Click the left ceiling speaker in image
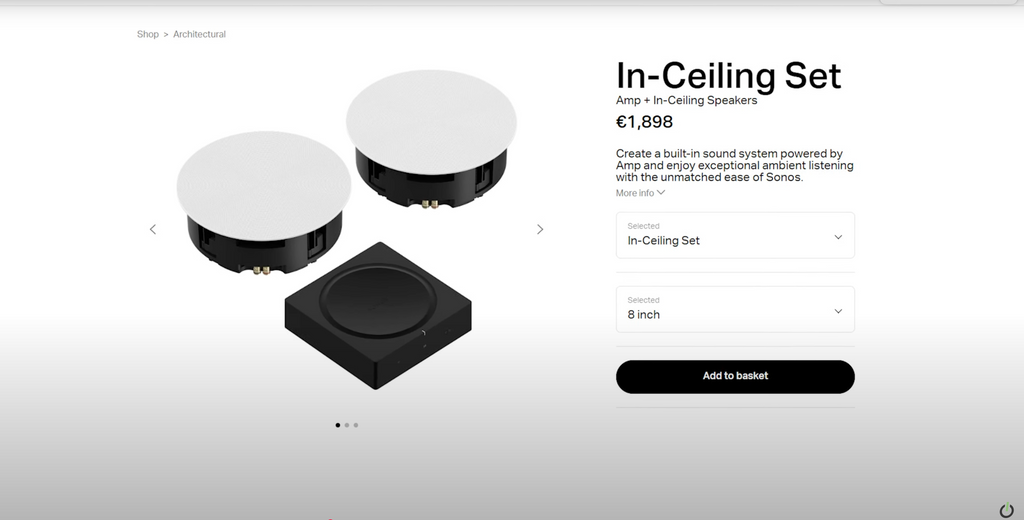The width and height of the screenshot is (1024, 520). tap(263, 202)
